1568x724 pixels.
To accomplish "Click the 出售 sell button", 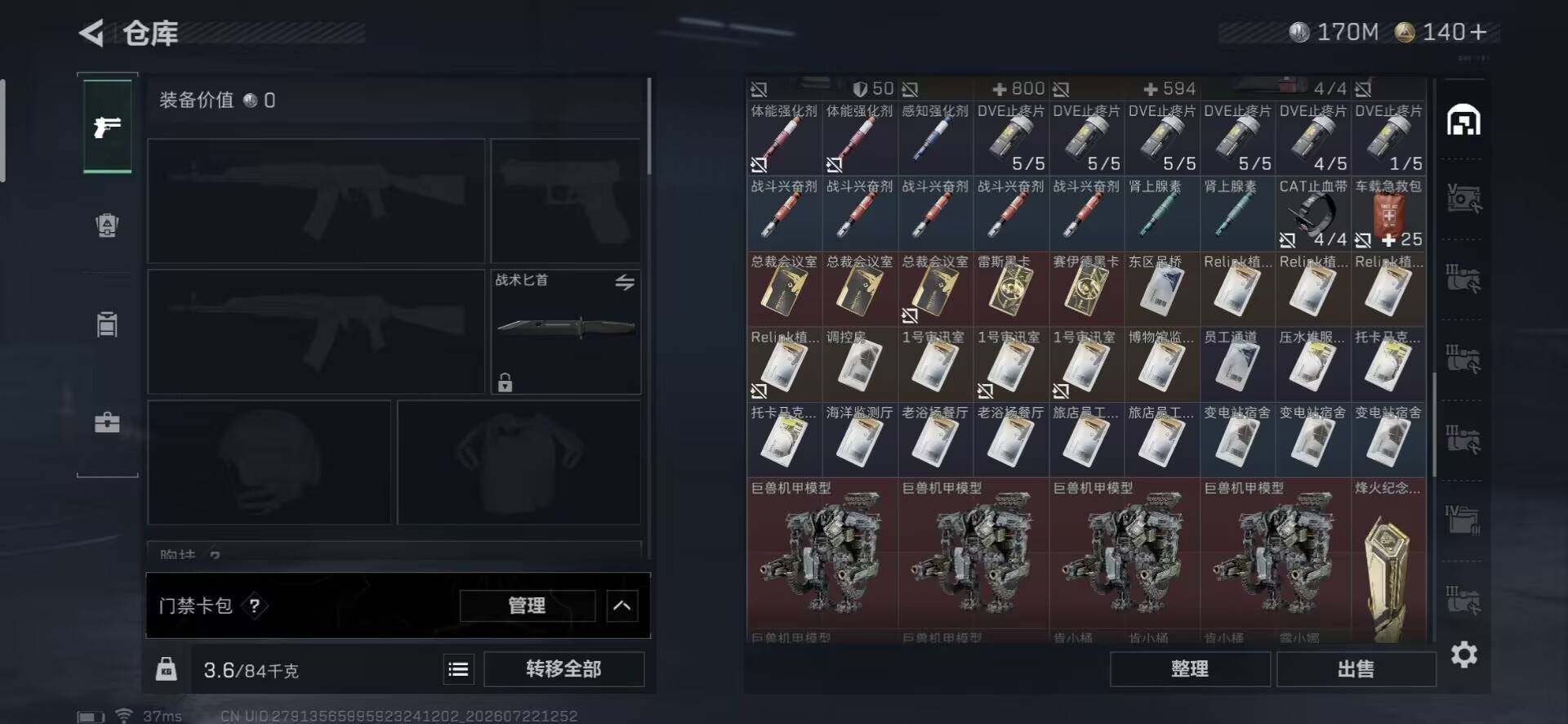I will coord(1356,669).
